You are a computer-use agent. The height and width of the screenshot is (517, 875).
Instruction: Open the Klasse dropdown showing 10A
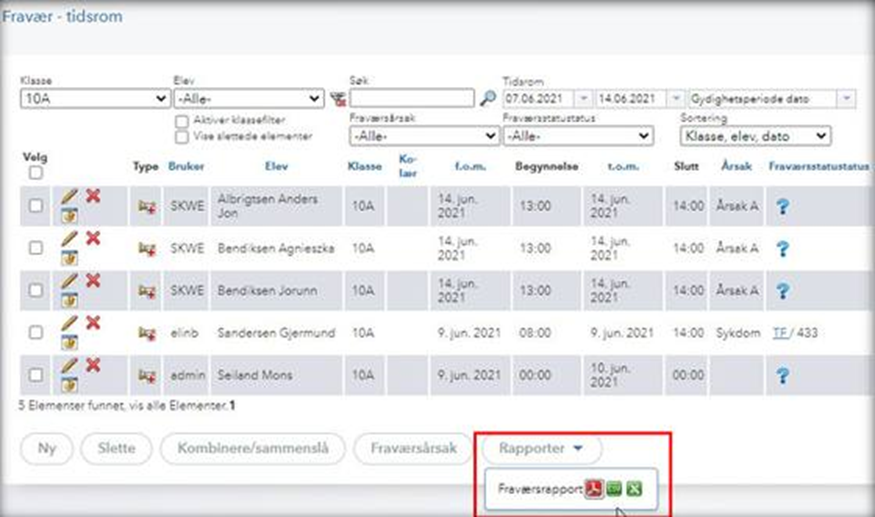pos(95,99)
